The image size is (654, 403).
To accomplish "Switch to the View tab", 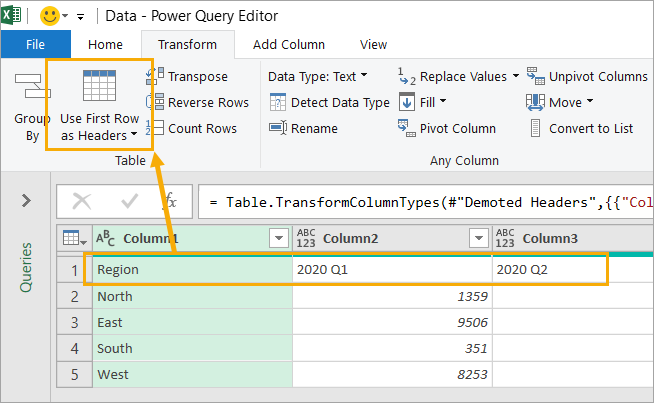I will click(x=373, y=44).
